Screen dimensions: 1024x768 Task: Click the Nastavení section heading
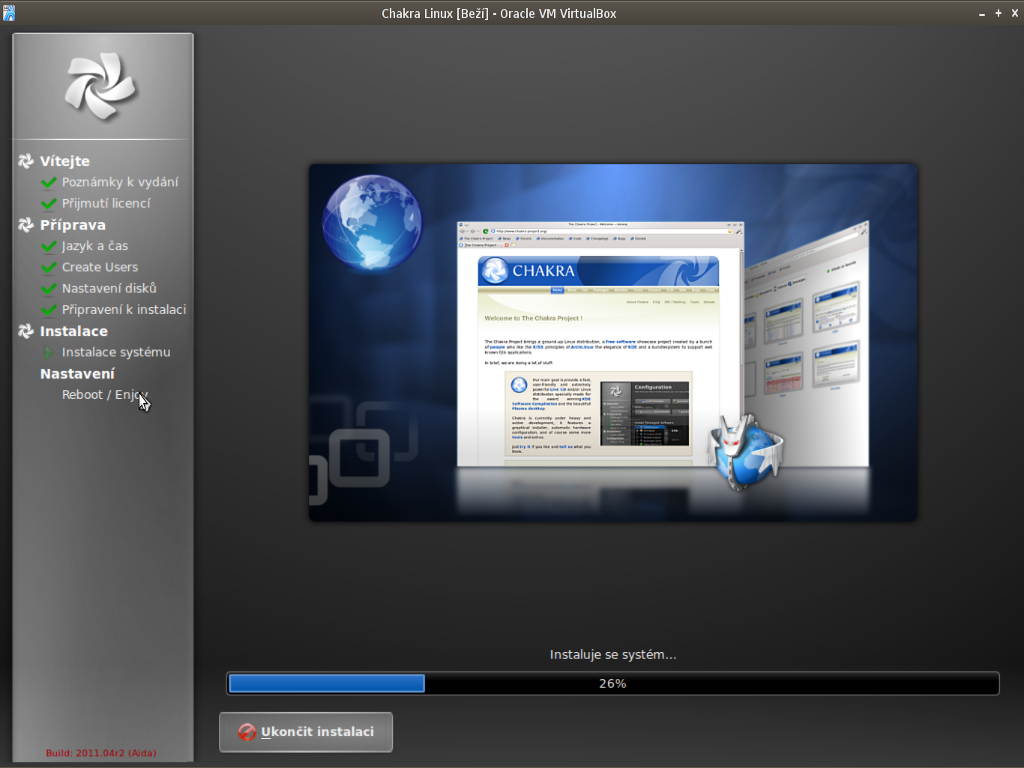(77, 374)
